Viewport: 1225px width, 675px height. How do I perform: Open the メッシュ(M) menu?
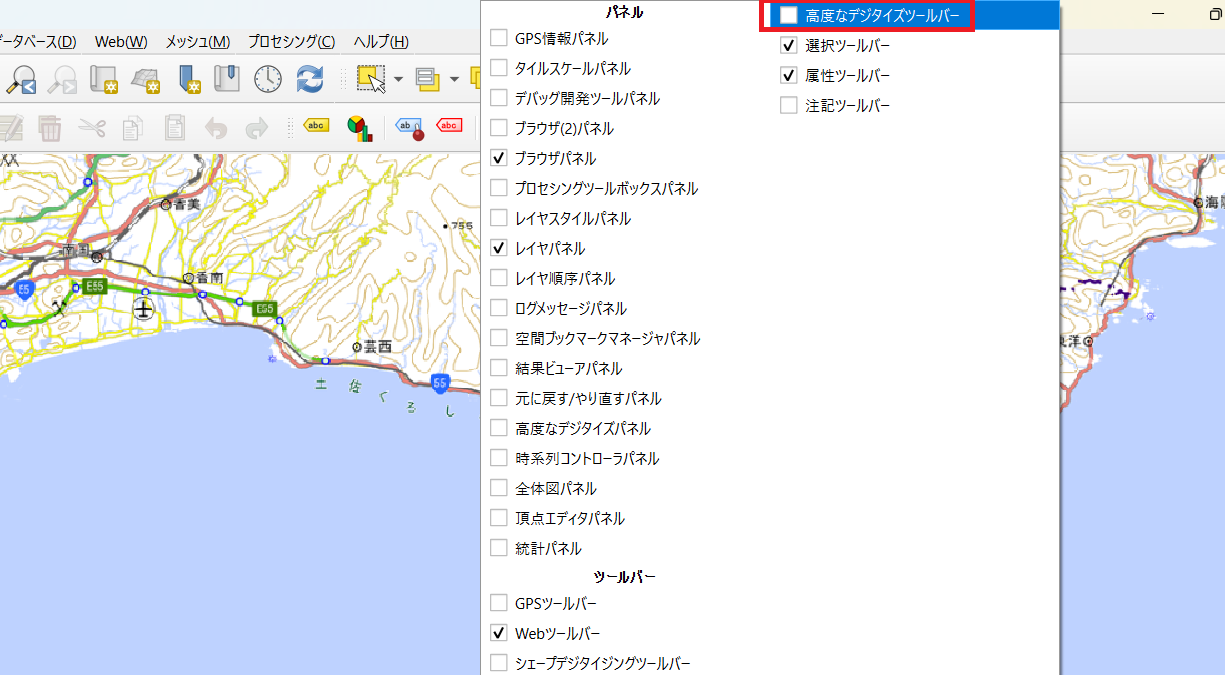tap(197, 41)
